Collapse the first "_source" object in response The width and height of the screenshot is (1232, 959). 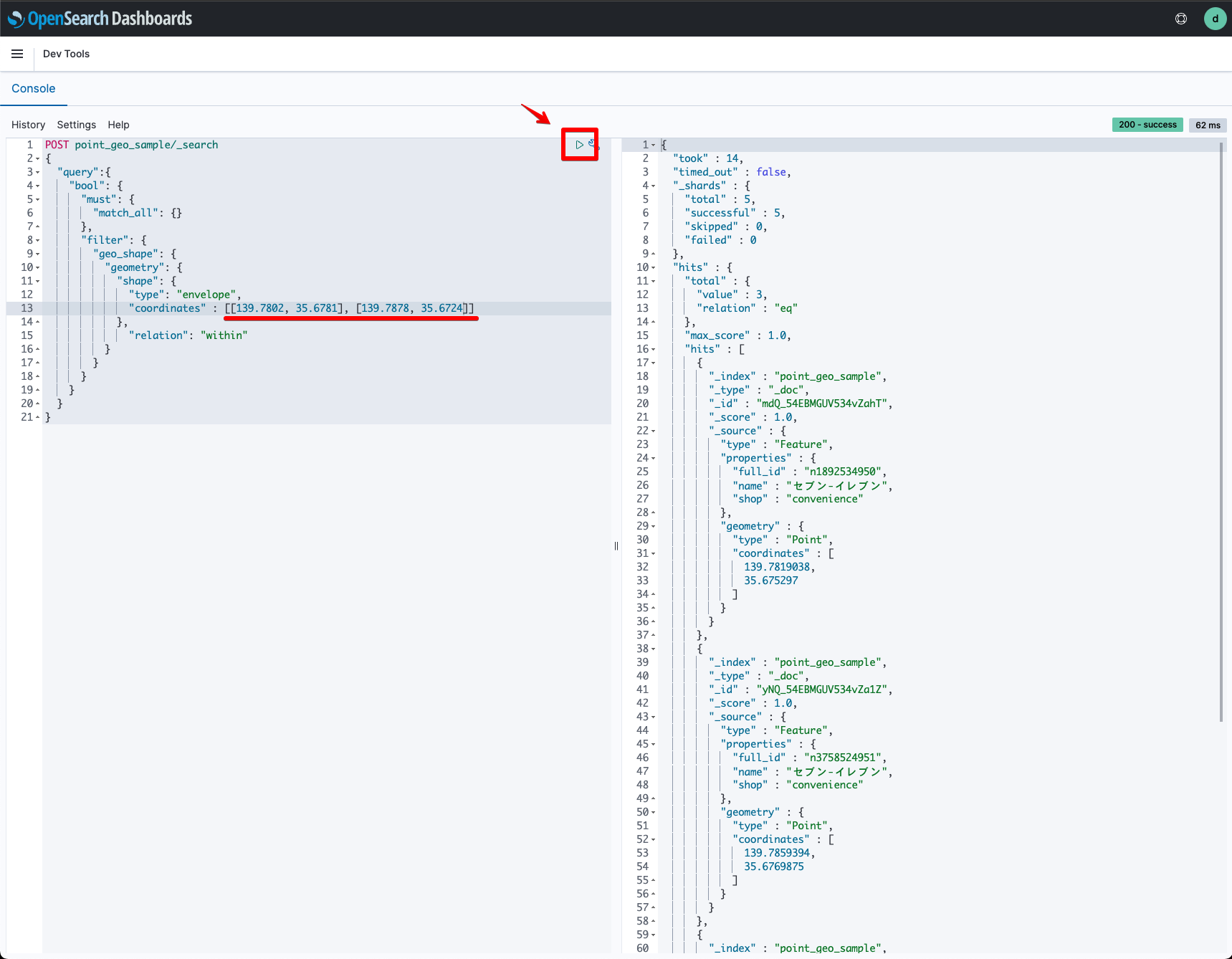point(654,431)
